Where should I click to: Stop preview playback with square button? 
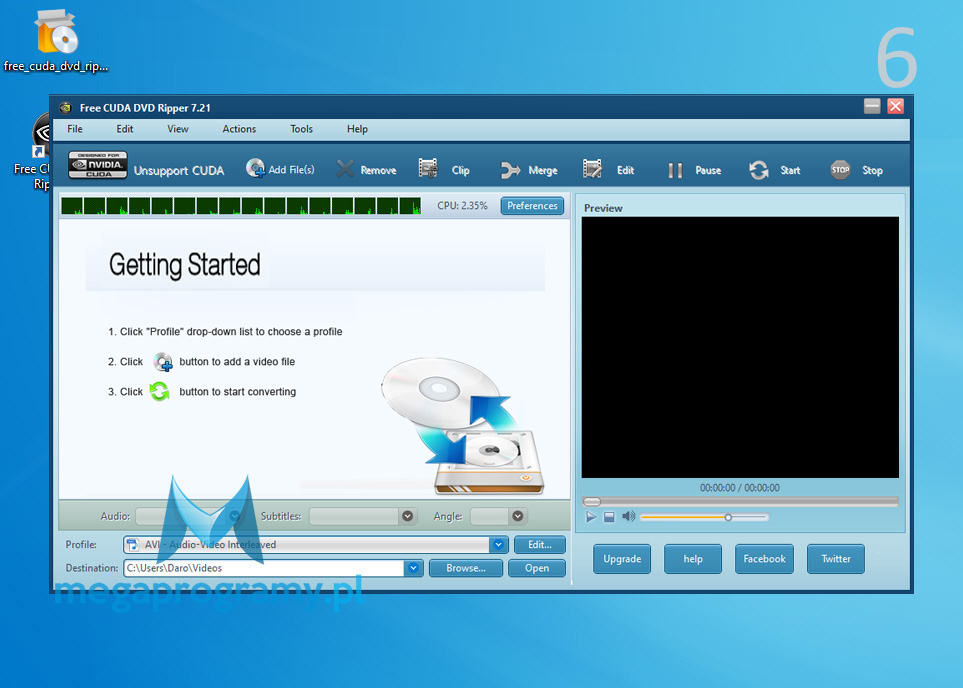pyautogui.click(x=609, y=517)
